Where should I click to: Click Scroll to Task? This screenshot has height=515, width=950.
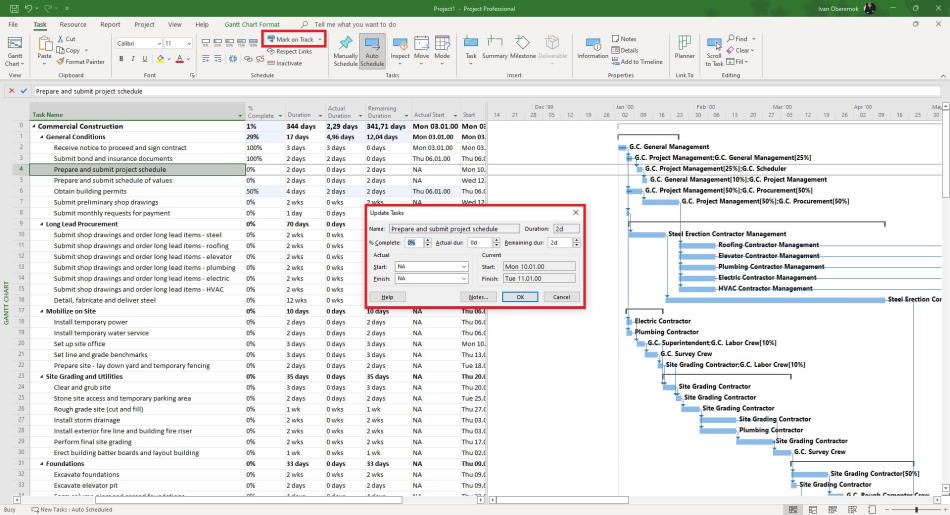point(714,52)
